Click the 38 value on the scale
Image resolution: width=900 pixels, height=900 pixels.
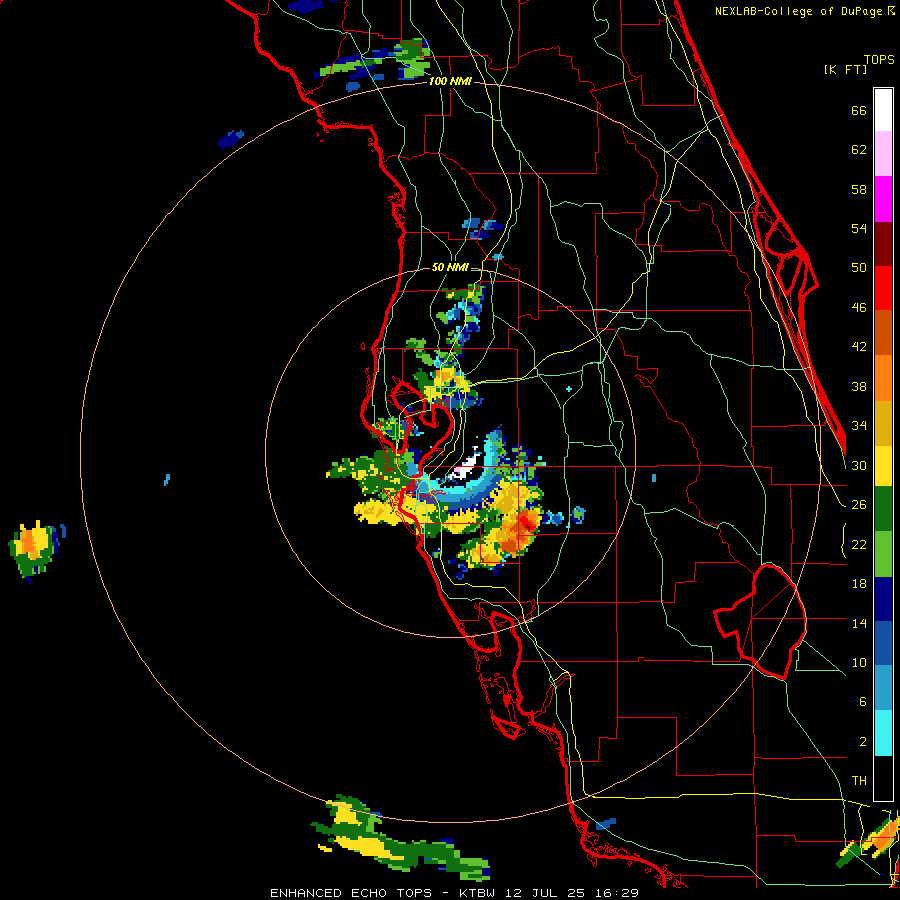click(859, 387)
